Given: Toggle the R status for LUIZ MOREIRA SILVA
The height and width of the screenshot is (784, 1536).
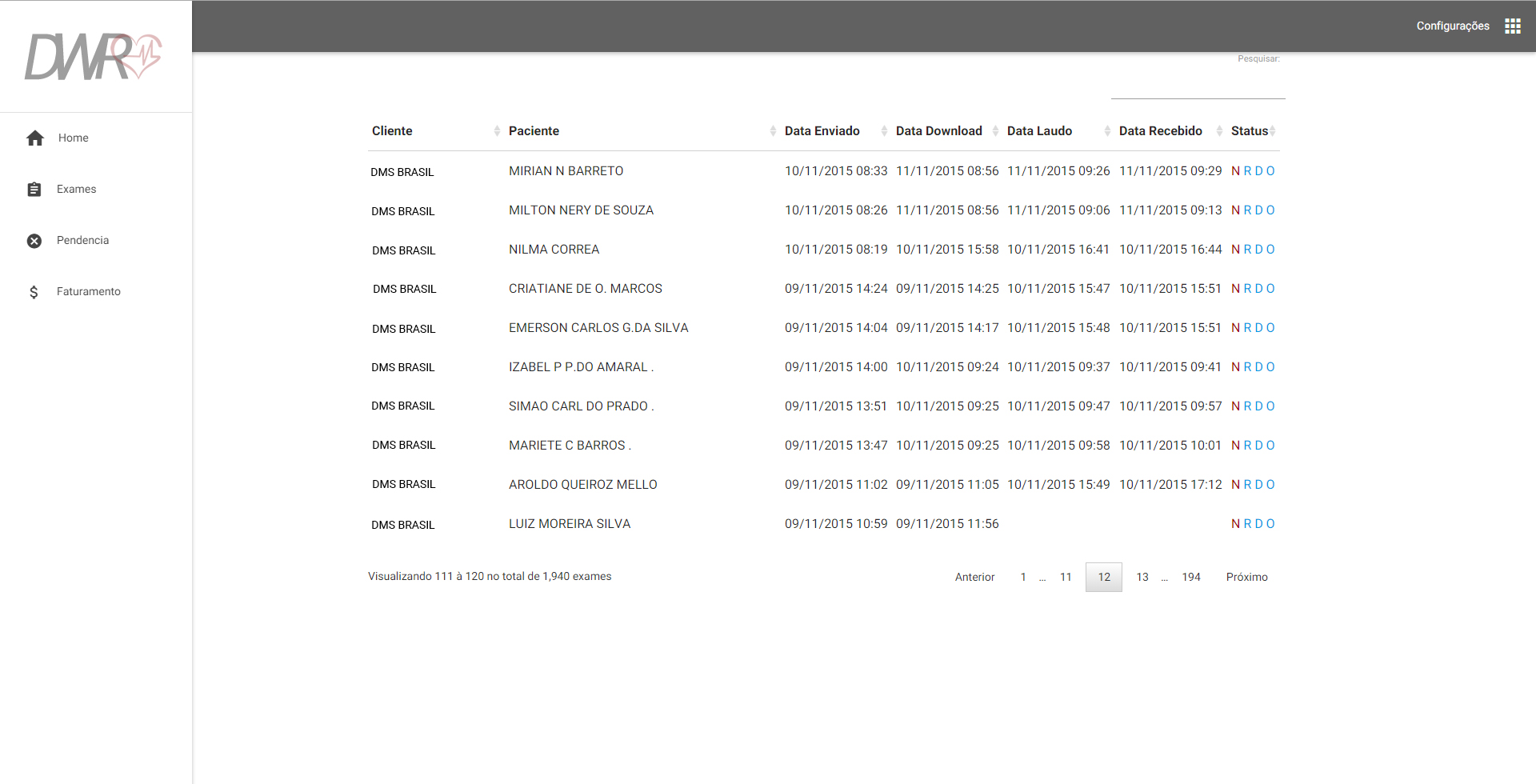Looking at the screenshot, I should (1248, 523).
